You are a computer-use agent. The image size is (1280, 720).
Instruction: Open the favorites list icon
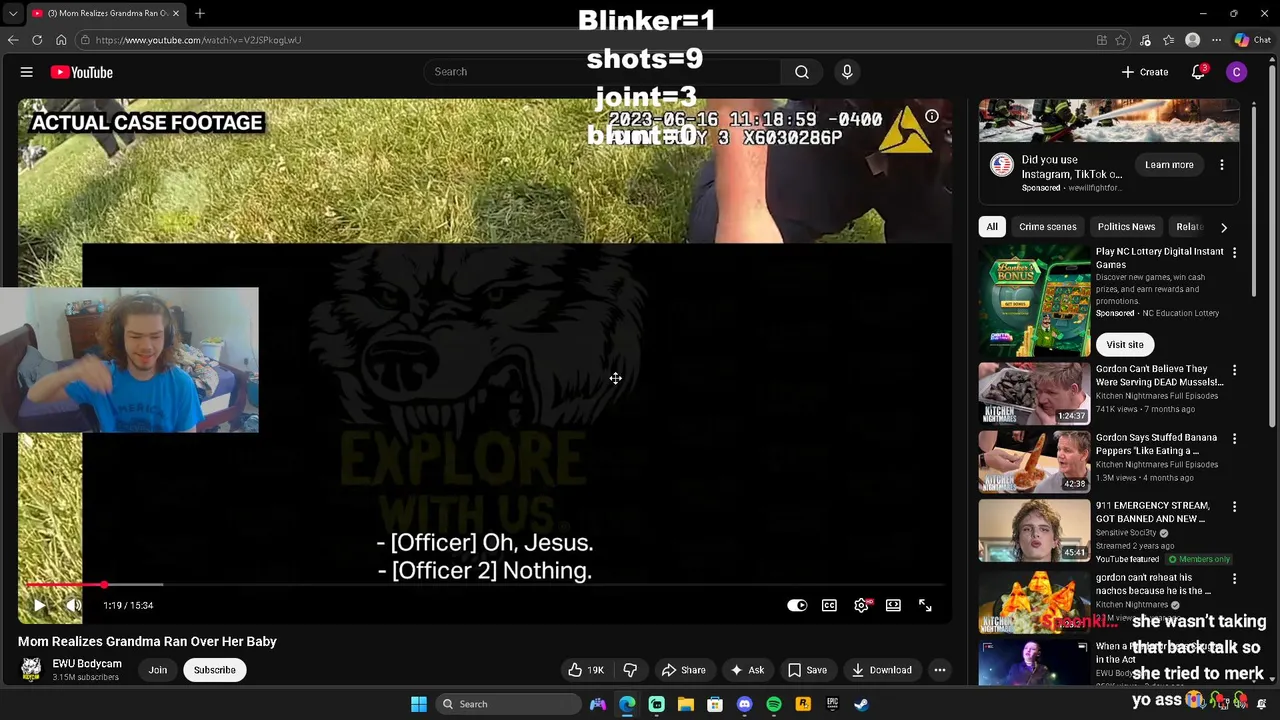click(1168, 40)
